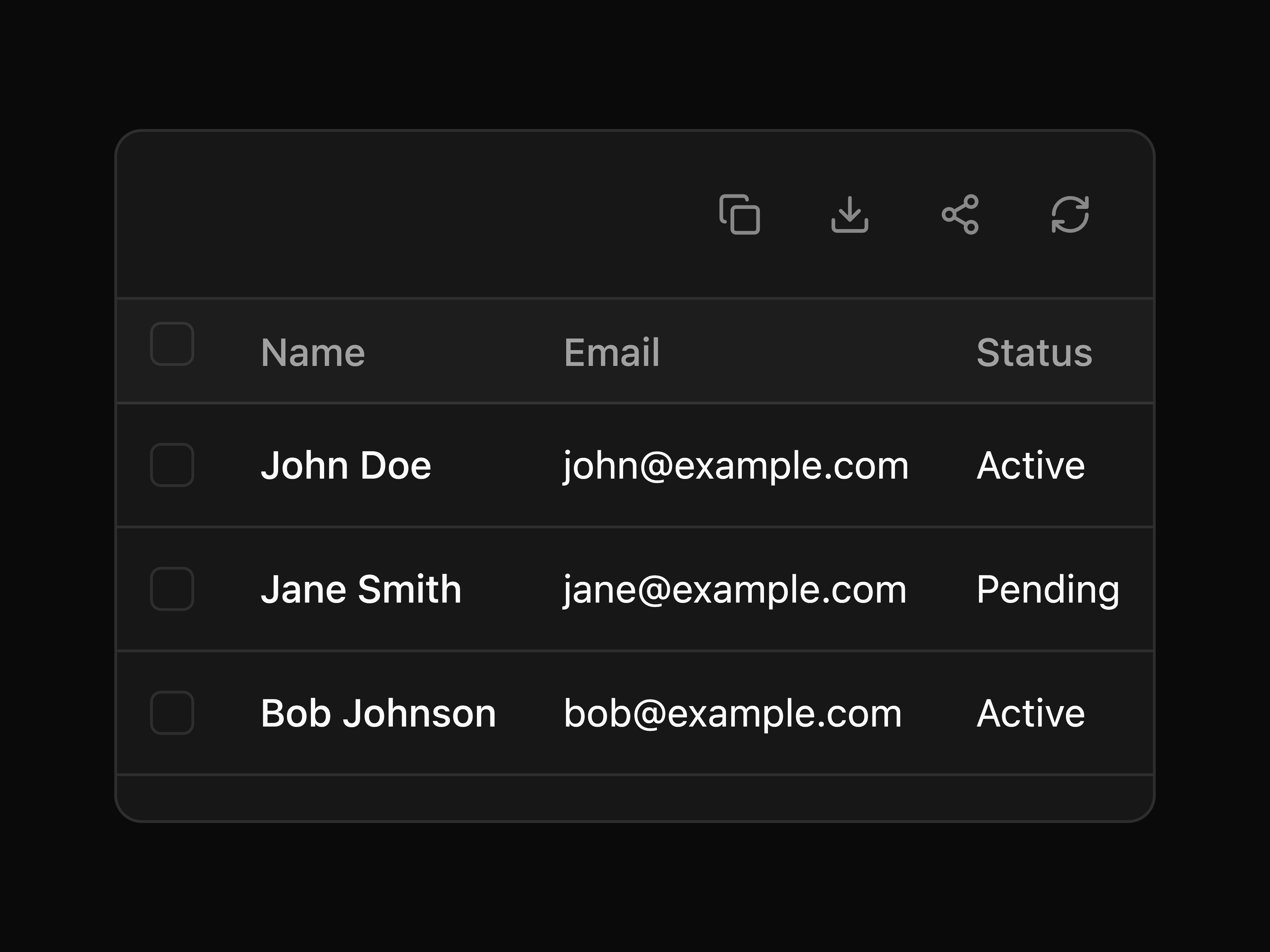Check the John Doe row checkbox
The height and width of the screenshot is (952, 1270).
(x=172, y=465)
